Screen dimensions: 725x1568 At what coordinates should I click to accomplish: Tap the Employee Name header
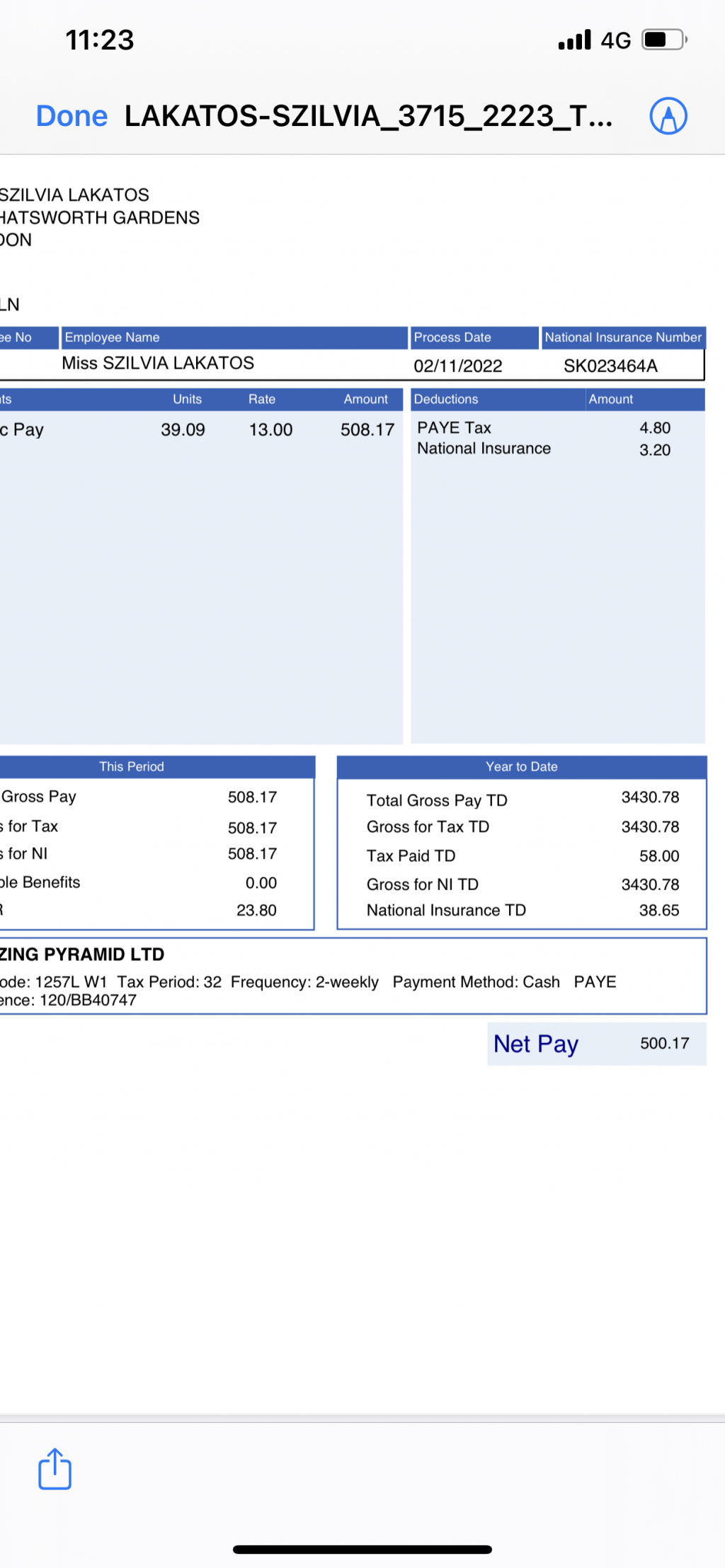click(113, 338)
